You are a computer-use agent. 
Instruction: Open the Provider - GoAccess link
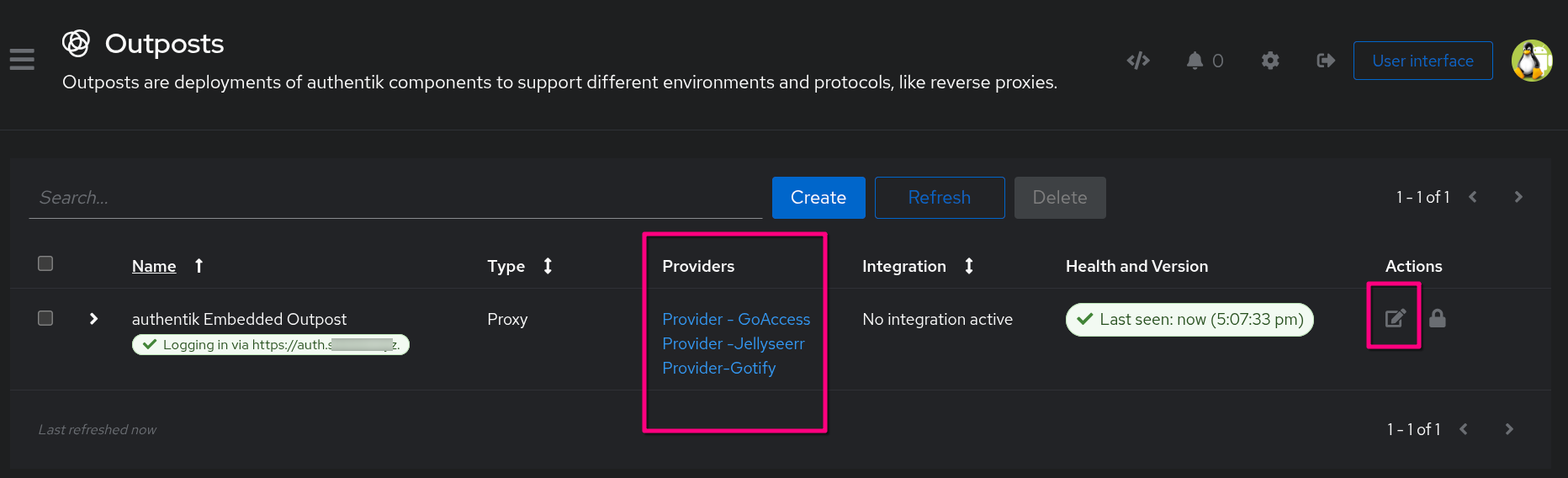736,319
